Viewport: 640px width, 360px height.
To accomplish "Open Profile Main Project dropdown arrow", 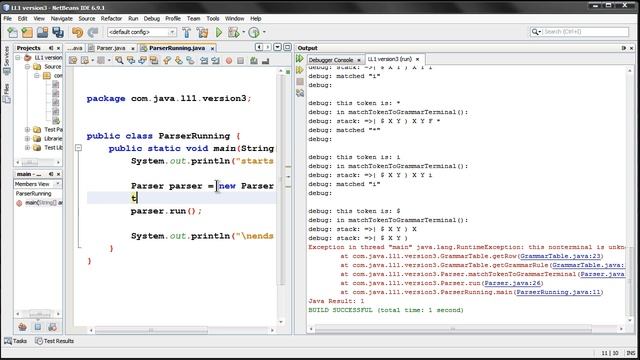I will pyautogui.click(x=264, y=32).
